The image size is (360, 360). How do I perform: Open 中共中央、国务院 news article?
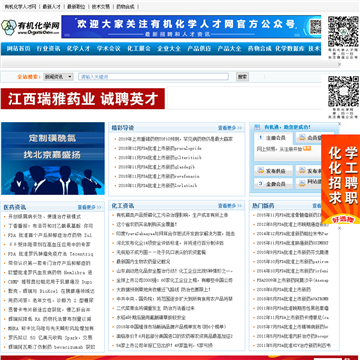pos(174,299)
